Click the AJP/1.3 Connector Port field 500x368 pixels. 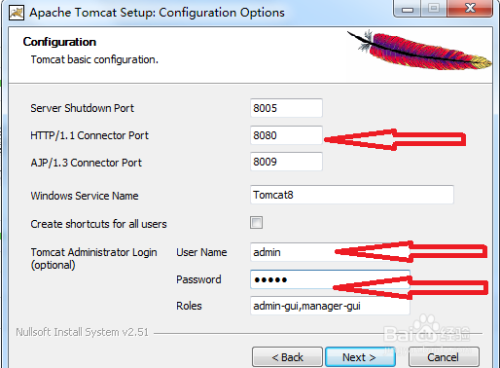[286, 162]
